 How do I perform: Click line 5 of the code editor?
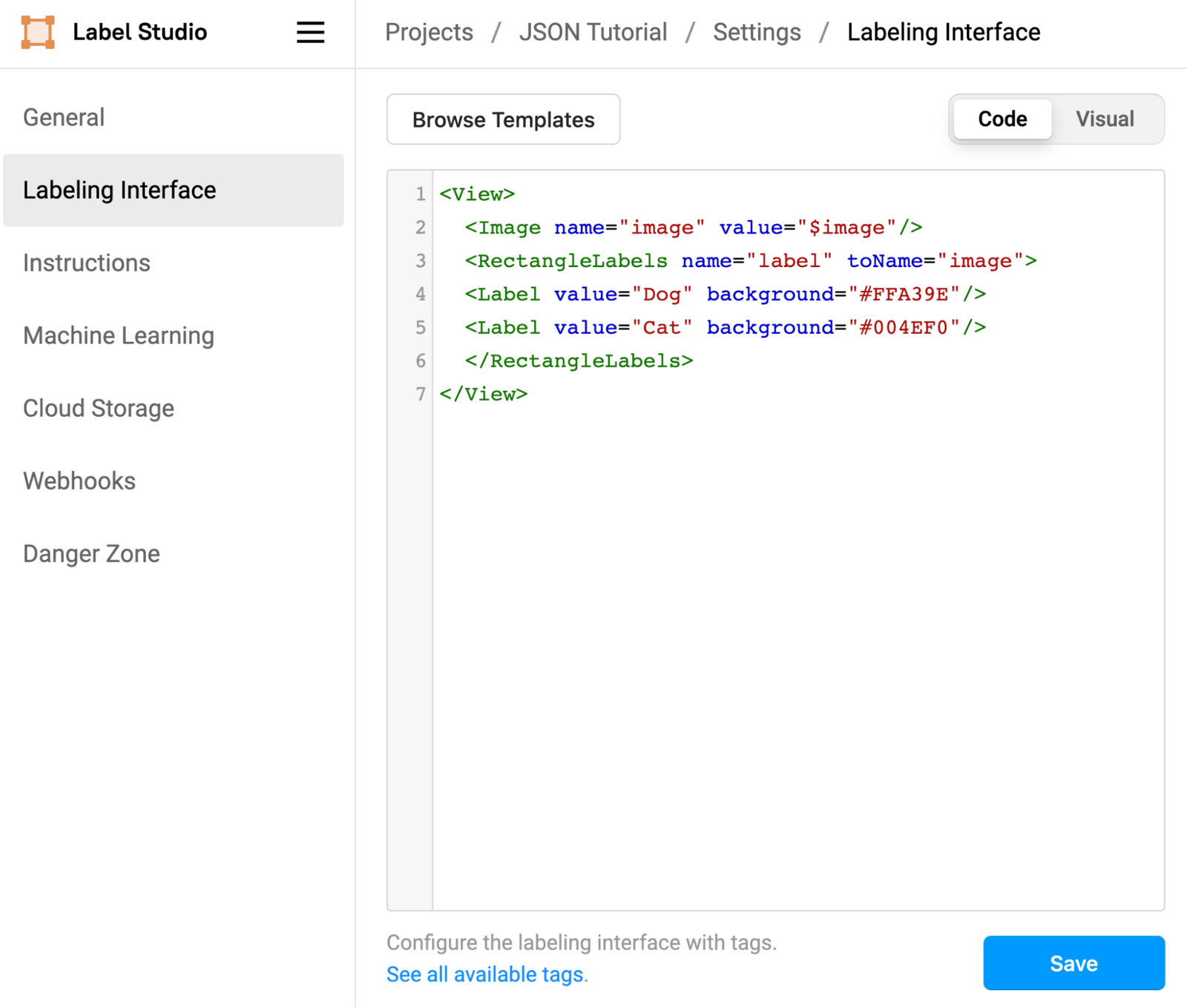(x=725, y=327)
